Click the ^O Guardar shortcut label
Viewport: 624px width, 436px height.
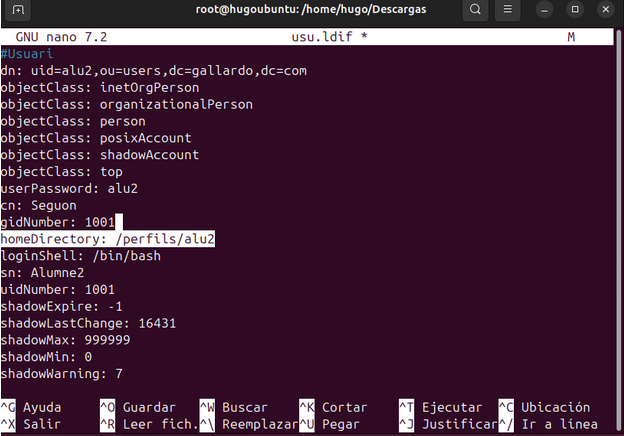pyautogui.click(x=139, y=407)
